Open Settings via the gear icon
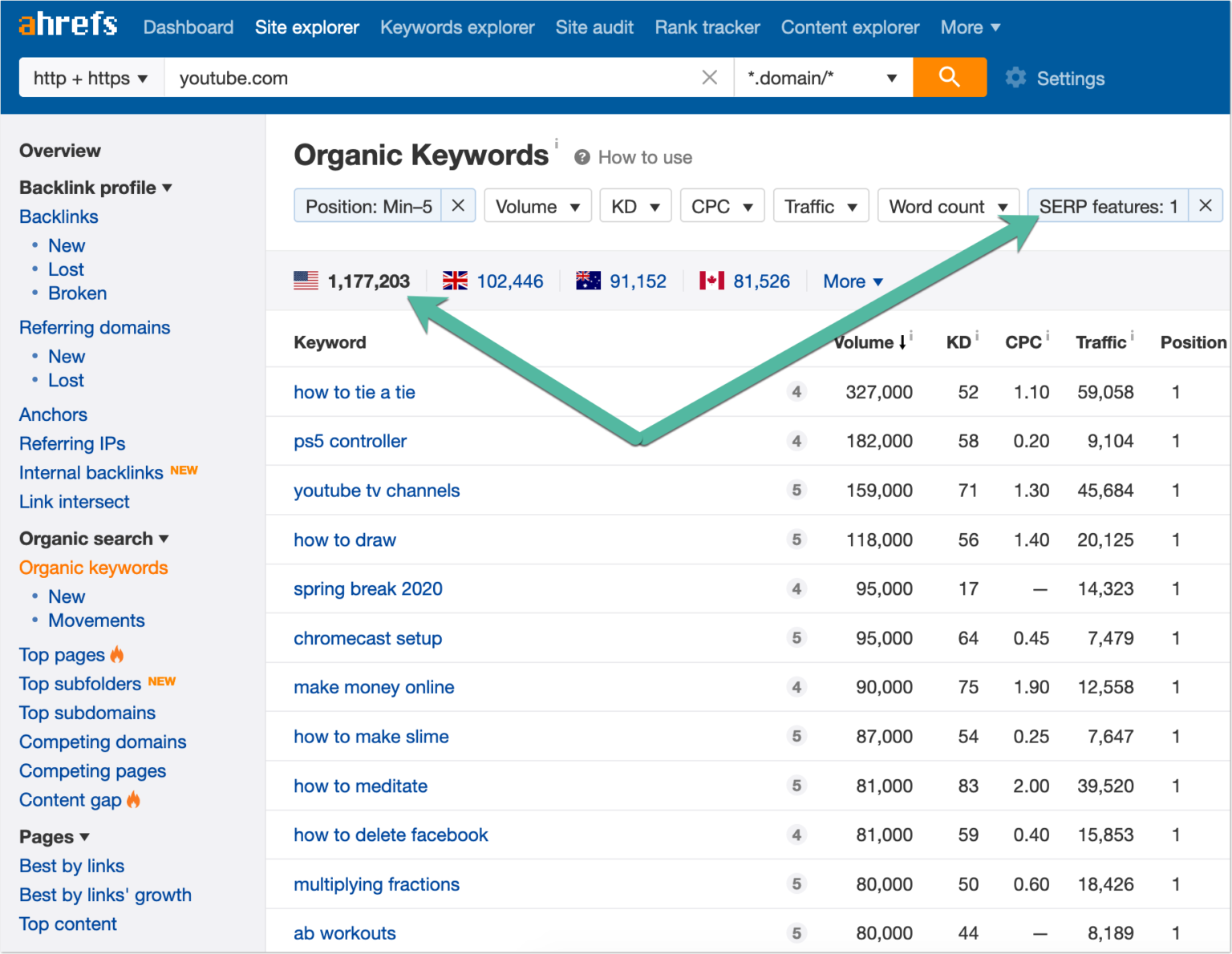This screenshot has height=954, width=1232. tap(1016, 78)
